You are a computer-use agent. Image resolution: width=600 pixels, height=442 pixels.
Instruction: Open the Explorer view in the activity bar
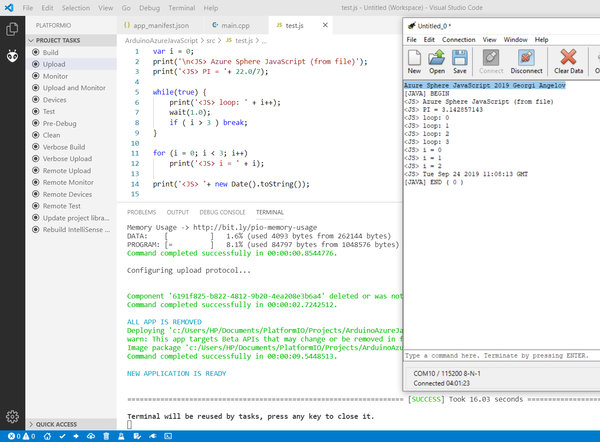[12, 29]
